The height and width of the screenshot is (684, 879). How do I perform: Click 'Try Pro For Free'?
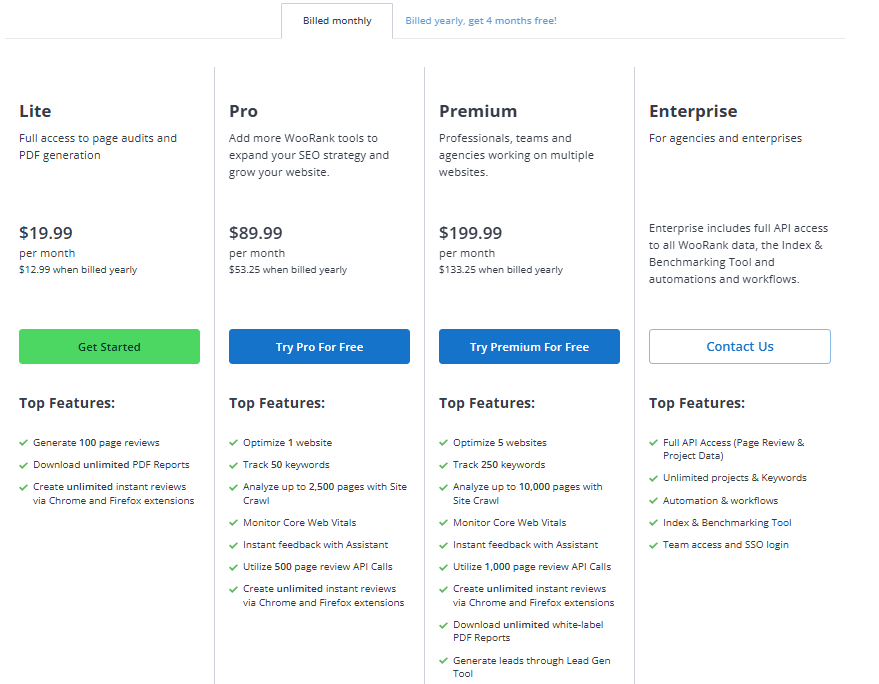[319, 346]
